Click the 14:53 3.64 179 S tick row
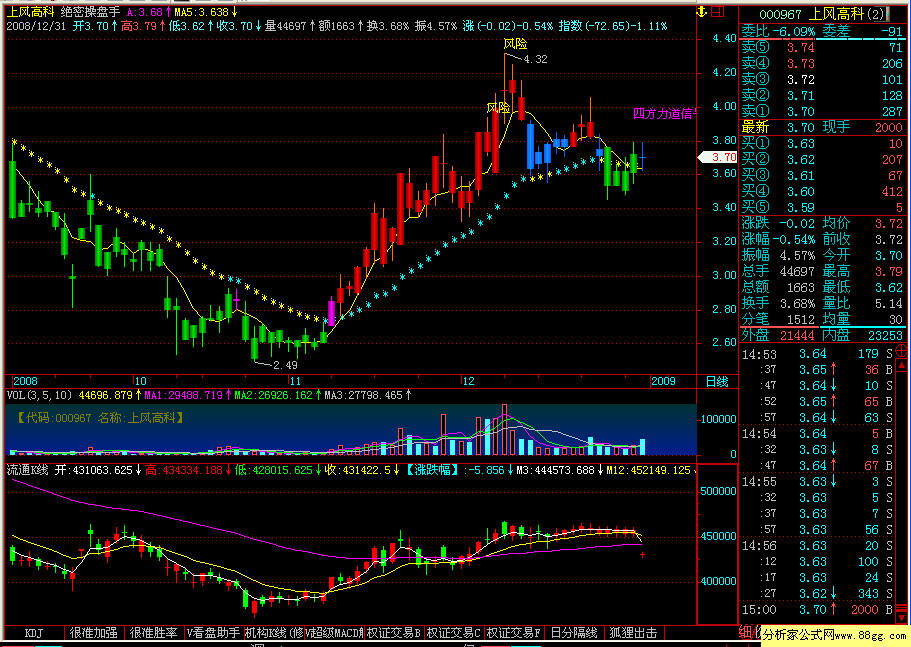Viewport: 911px width, 647px height. pos(817,354)
